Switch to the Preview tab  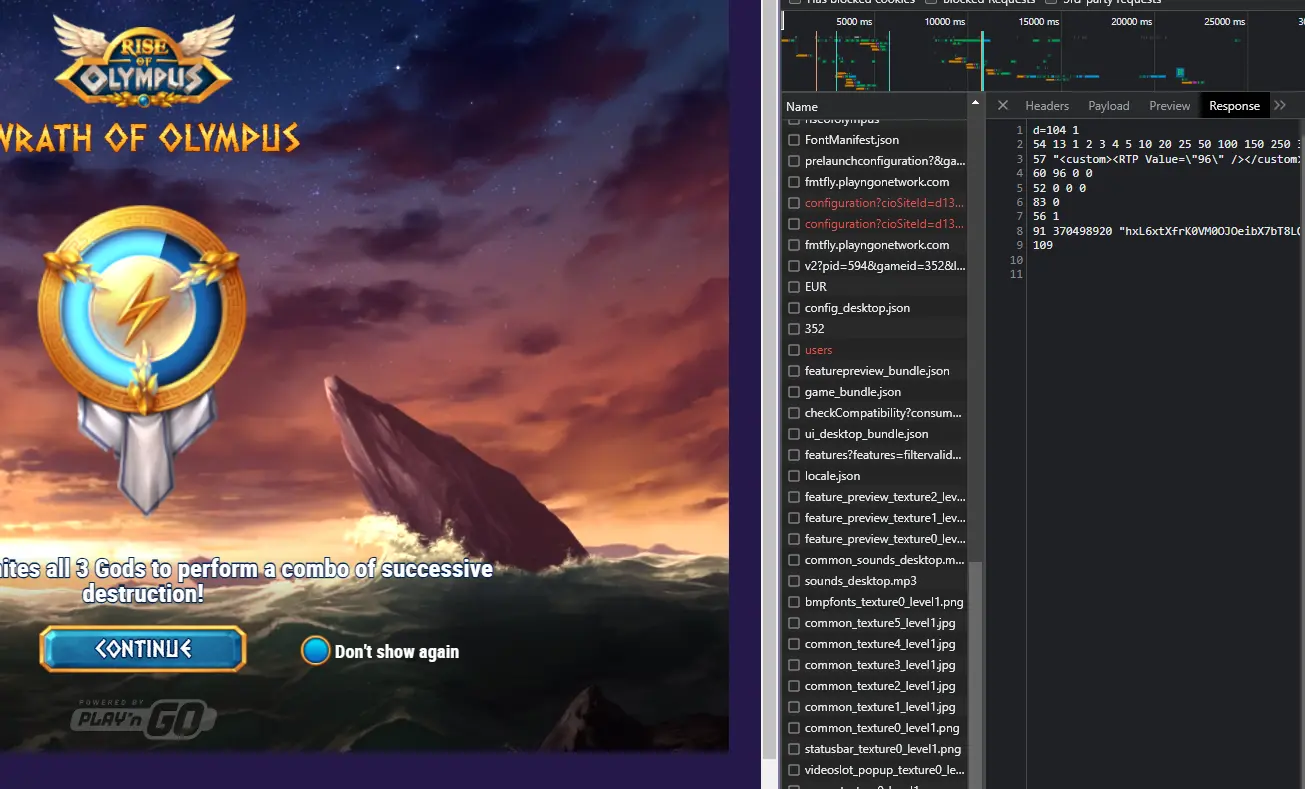coord(1170,106)
